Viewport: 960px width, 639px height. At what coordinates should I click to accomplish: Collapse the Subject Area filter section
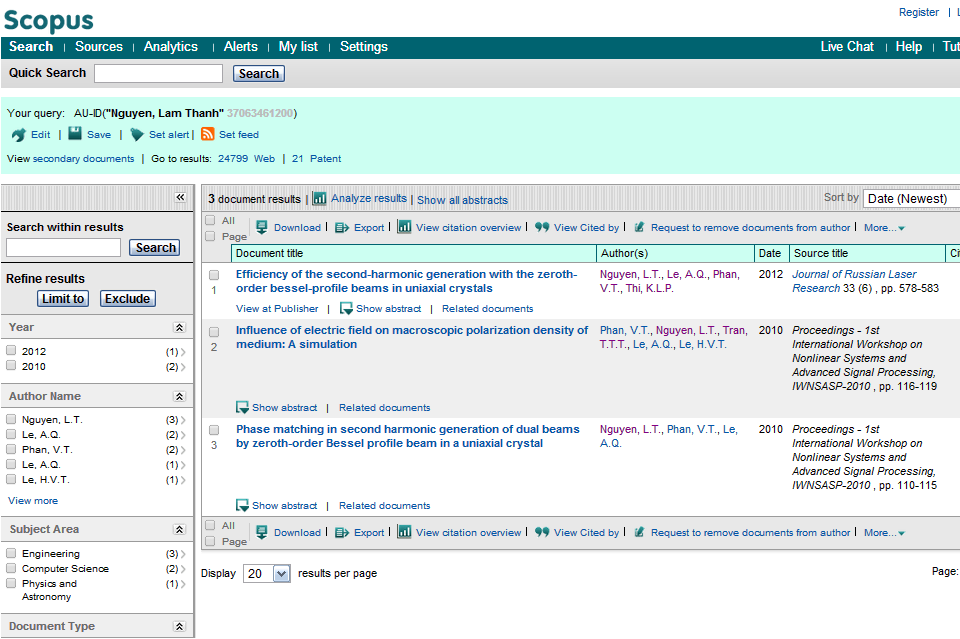[179, 529]
